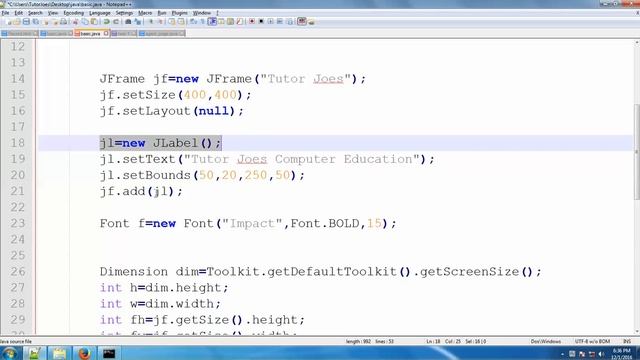
Task: Click the Zoom Out toolbar icon
Action: point(160,22)
